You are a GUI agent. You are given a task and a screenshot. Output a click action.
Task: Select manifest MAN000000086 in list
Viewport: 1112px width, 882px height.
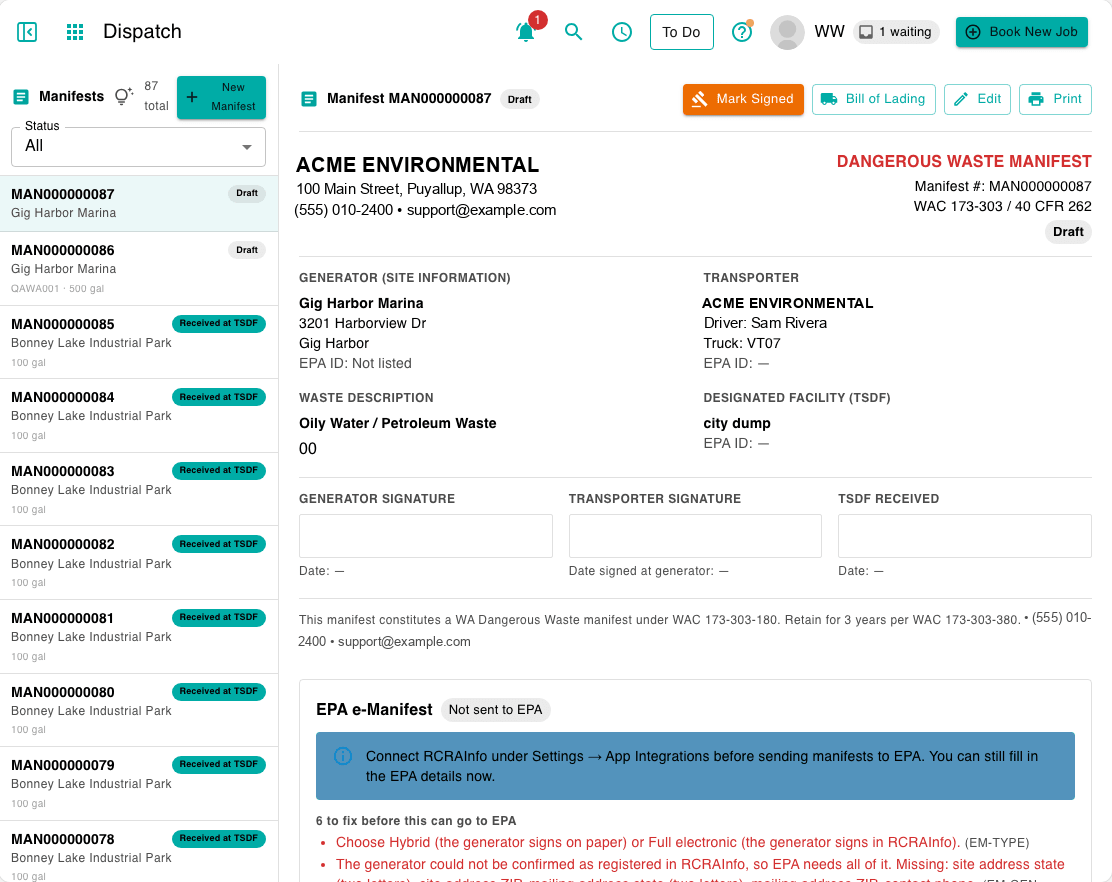tap(139, 269)
